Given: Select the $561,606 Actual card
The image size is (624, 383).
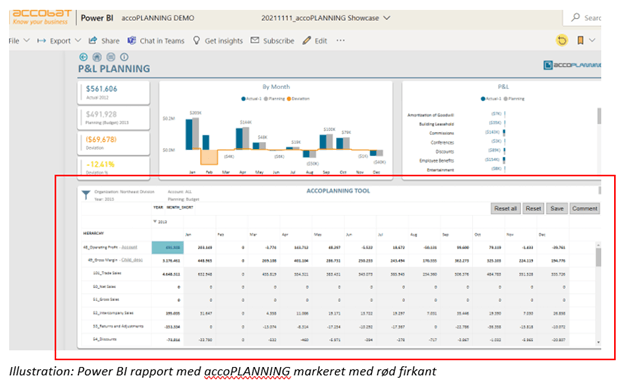Looking at the screenshot, I should (x=113, y=92).
